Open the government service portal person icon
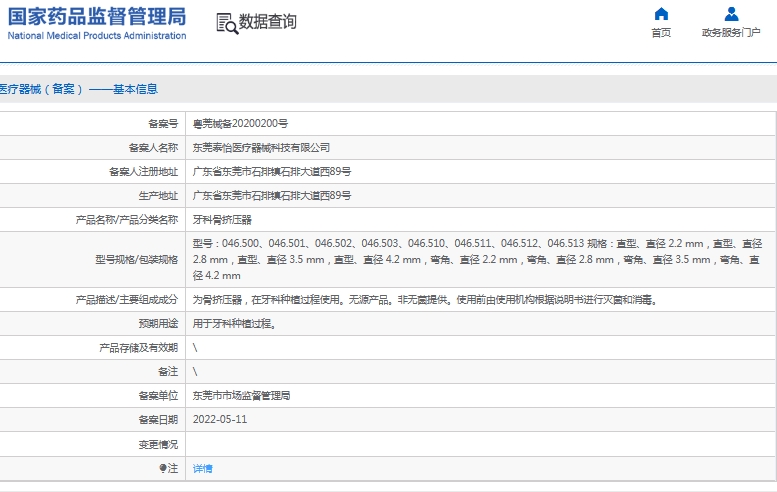Viewport: 777px width, 492px height. [x=731, y=14]
